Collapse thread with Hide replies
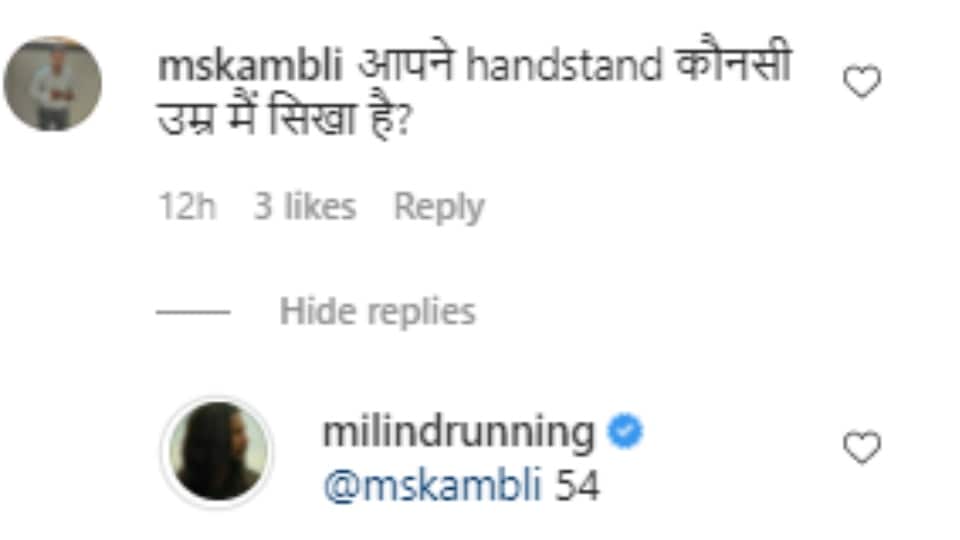 [x=377, y=312]
